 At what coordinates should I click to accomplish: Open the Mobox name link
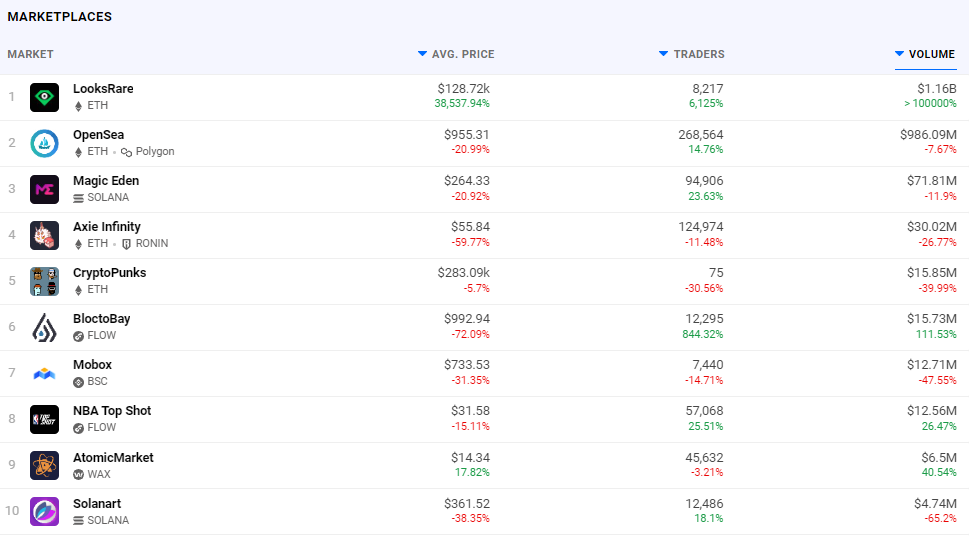click(x=92, y=365)
